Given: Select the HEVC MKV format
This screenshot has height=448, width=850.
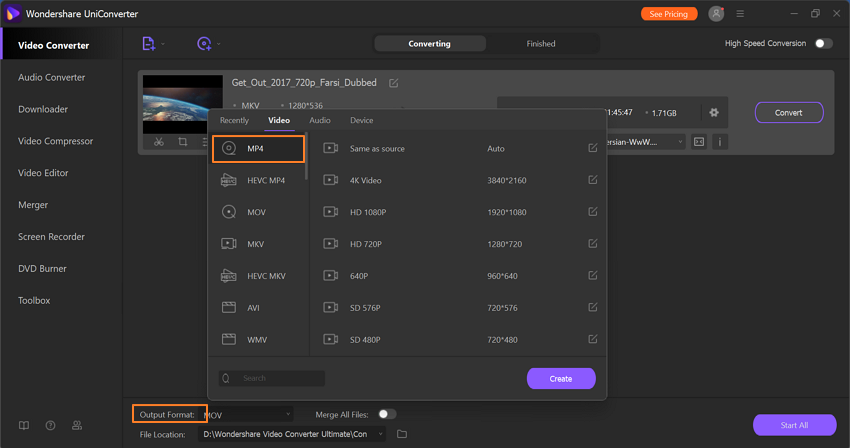Looking at the screenshot, I should (258, 276).
